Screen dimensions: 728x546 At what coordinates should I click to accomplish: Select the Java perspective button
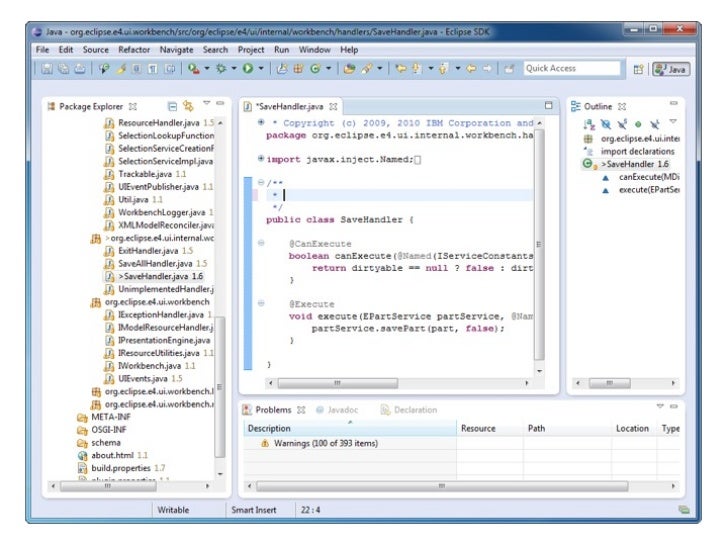[671, 69]
